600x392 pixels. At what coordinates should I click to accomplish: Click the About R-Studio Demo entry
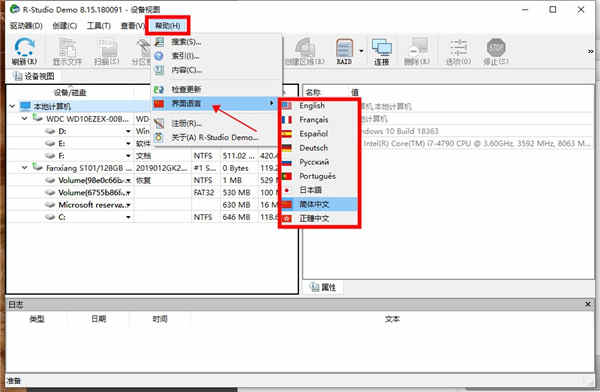click(214, 137)
